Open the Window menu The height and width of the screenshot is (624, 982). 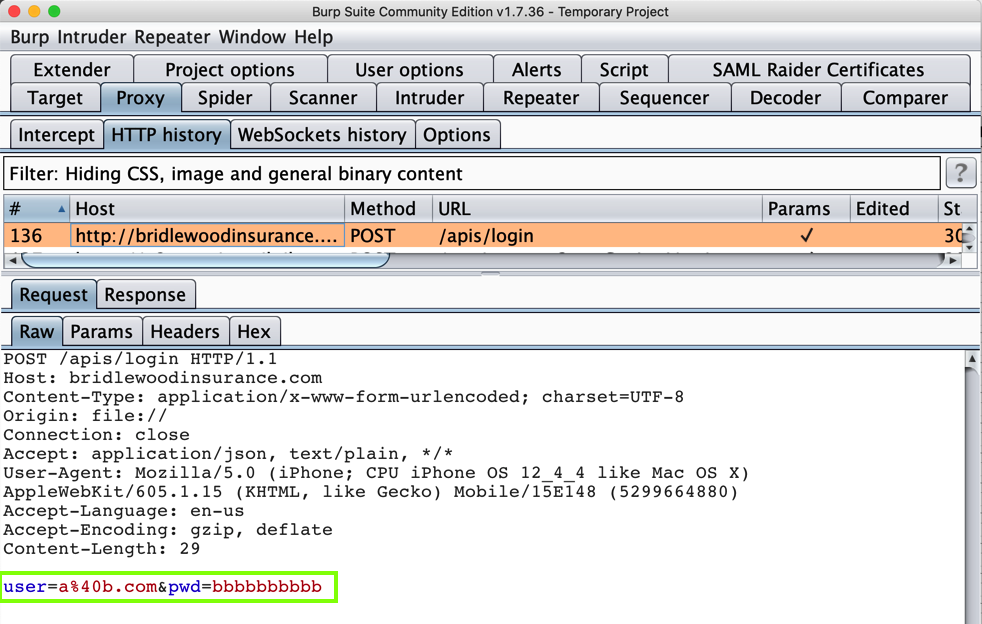point(252,37)
